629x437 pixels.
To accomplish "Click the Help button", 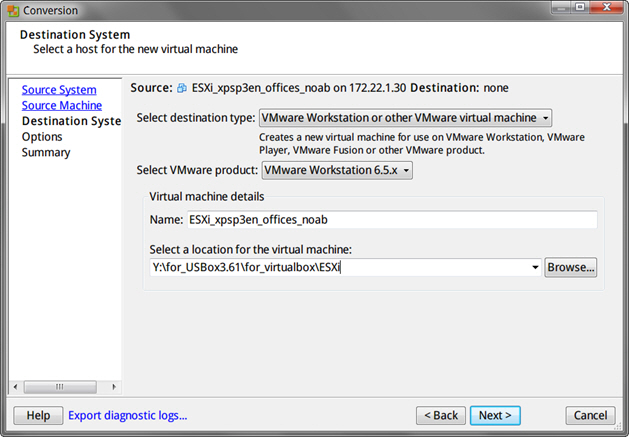I will (x=38, y=415).
